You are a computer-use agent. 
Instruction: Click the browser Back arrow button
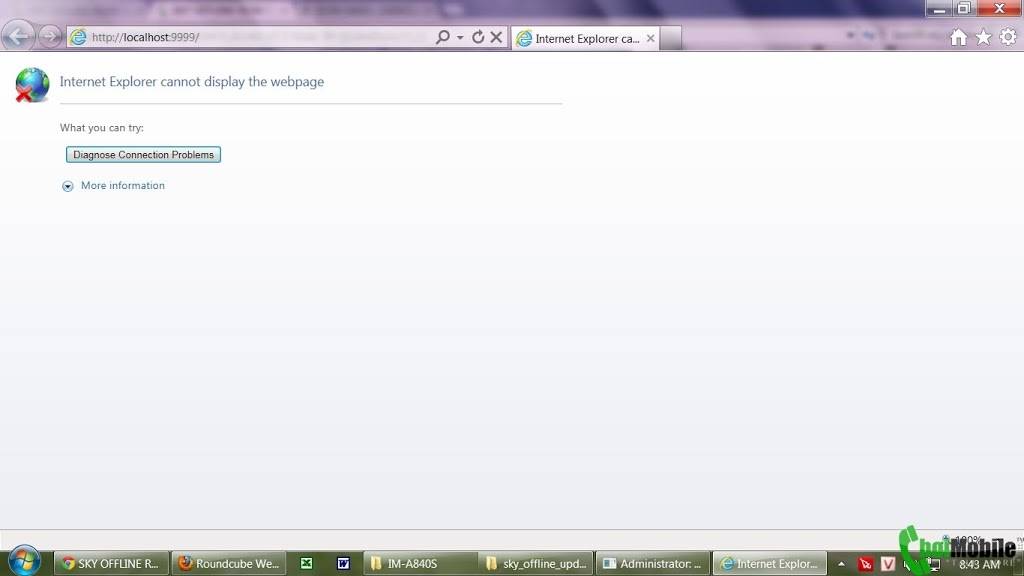[x=17, y=37]
